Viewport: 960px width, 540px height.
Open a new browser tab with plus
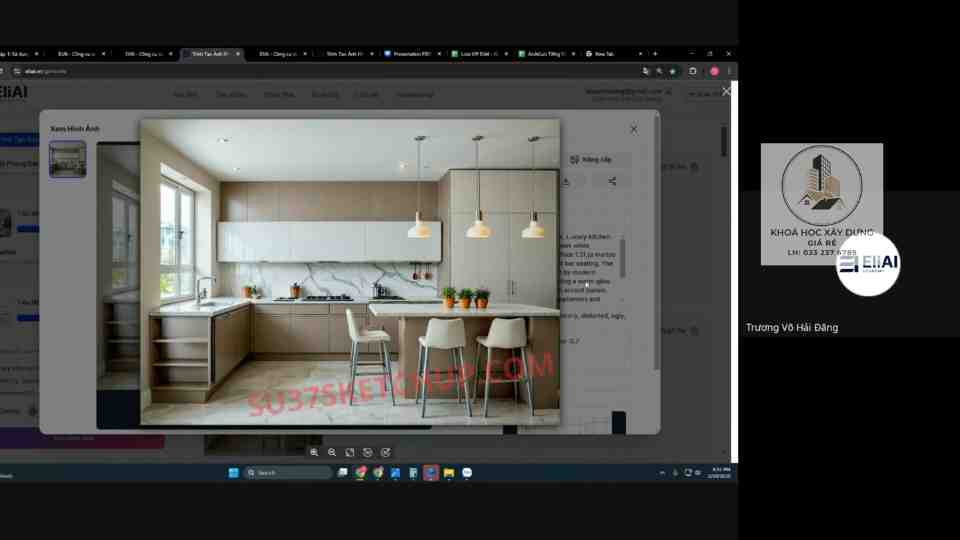point(655,54)
